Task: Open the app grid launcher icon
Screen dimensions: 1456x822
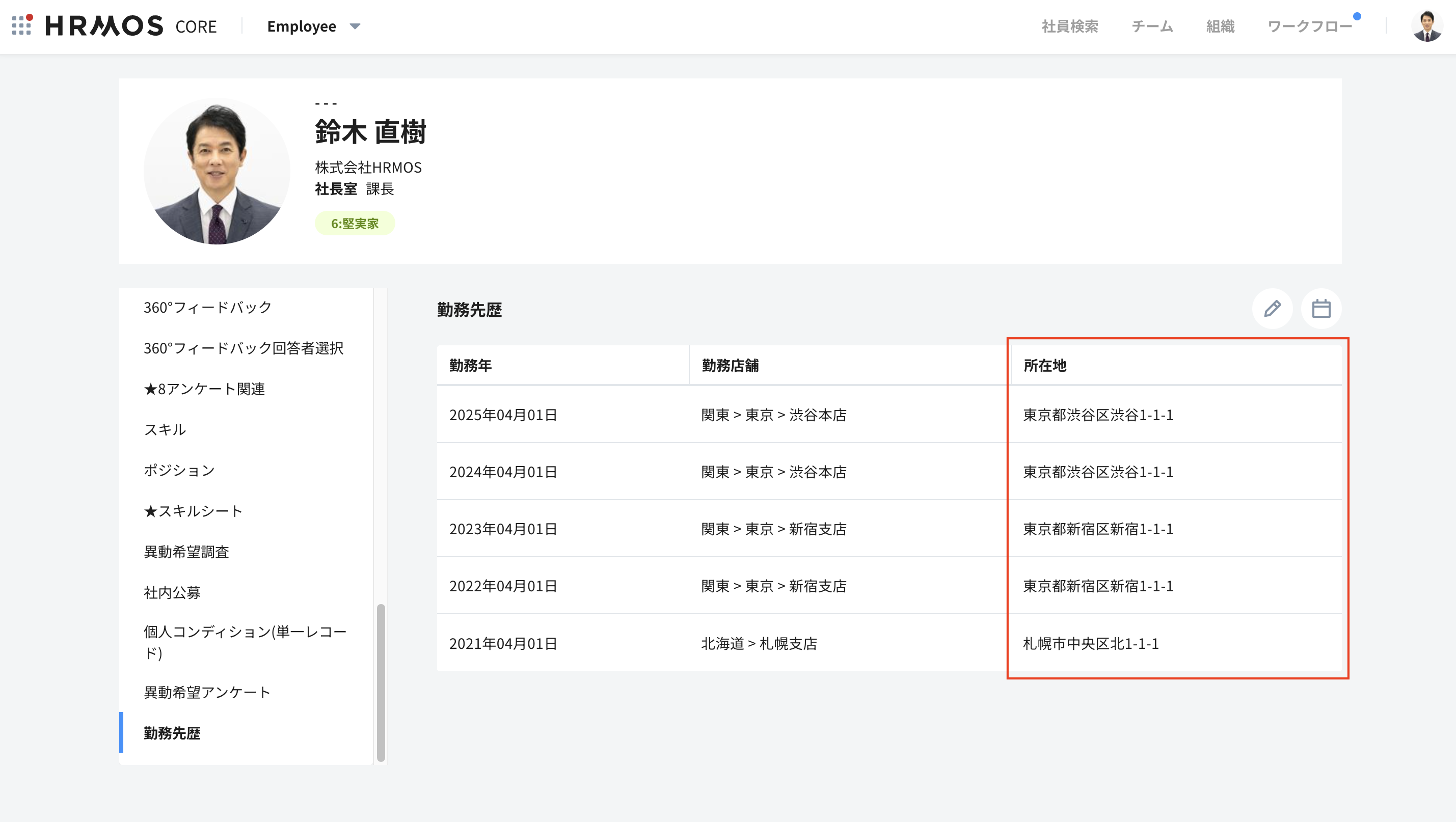Action: 21,25
